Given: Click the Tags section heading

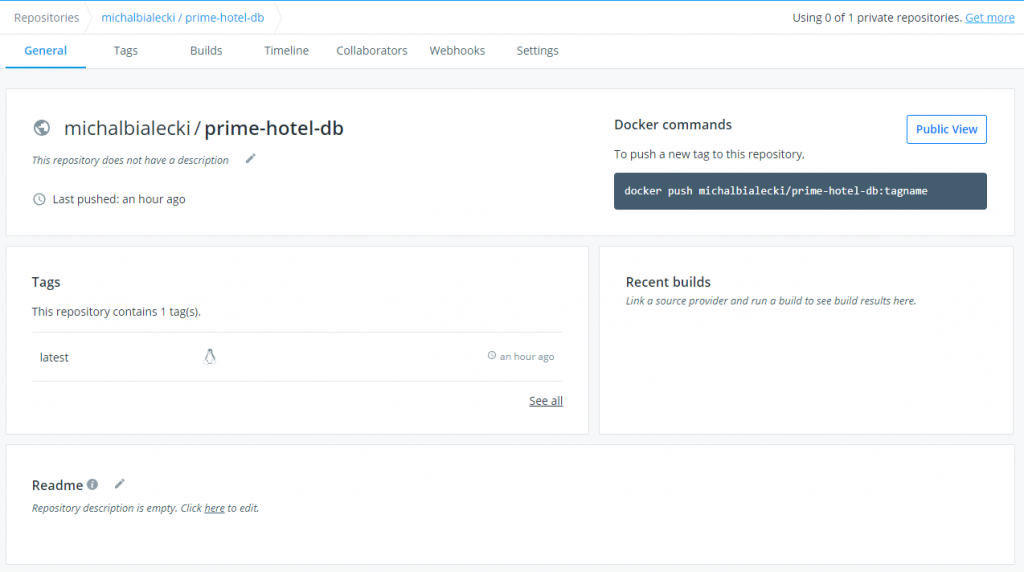Looking at the screenshot, I should [46, 282].
